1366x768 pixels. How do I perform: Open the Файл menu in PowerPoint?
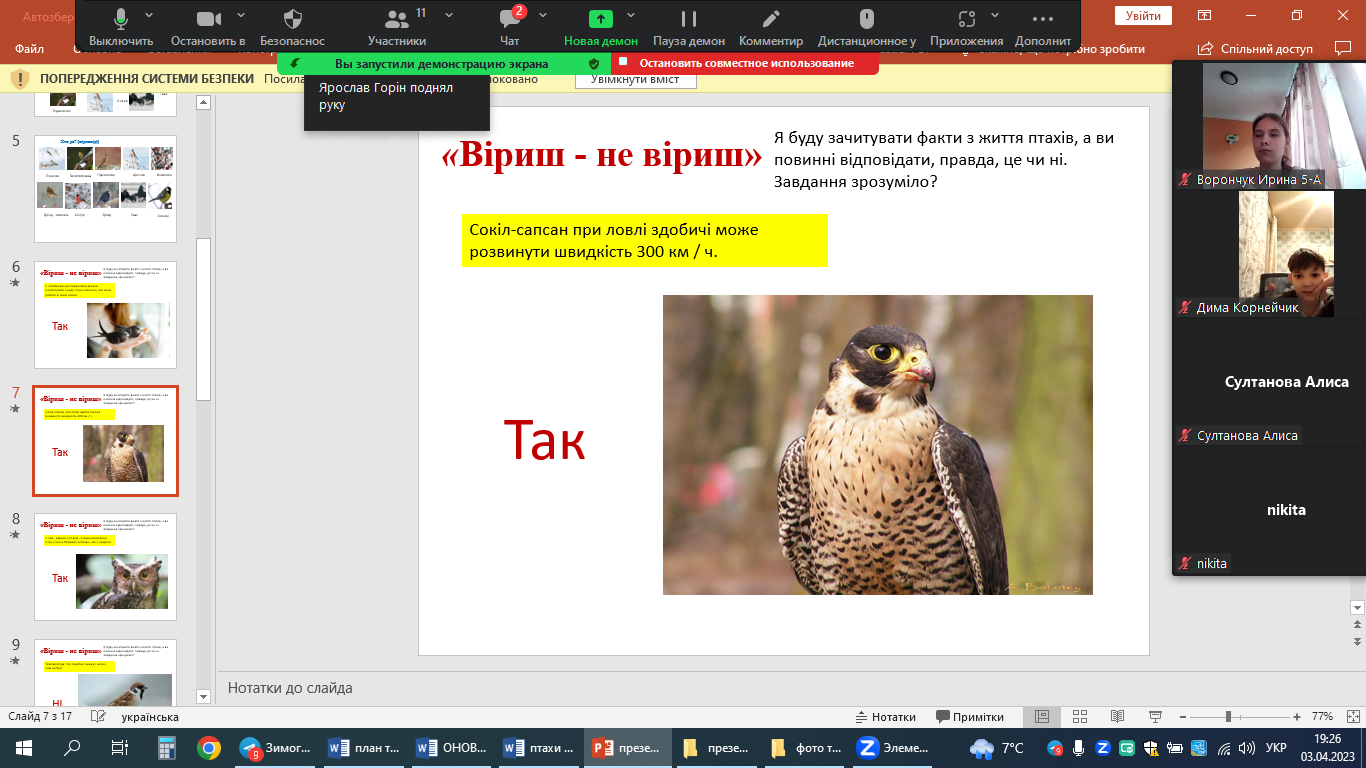click(x=29, y=49)
